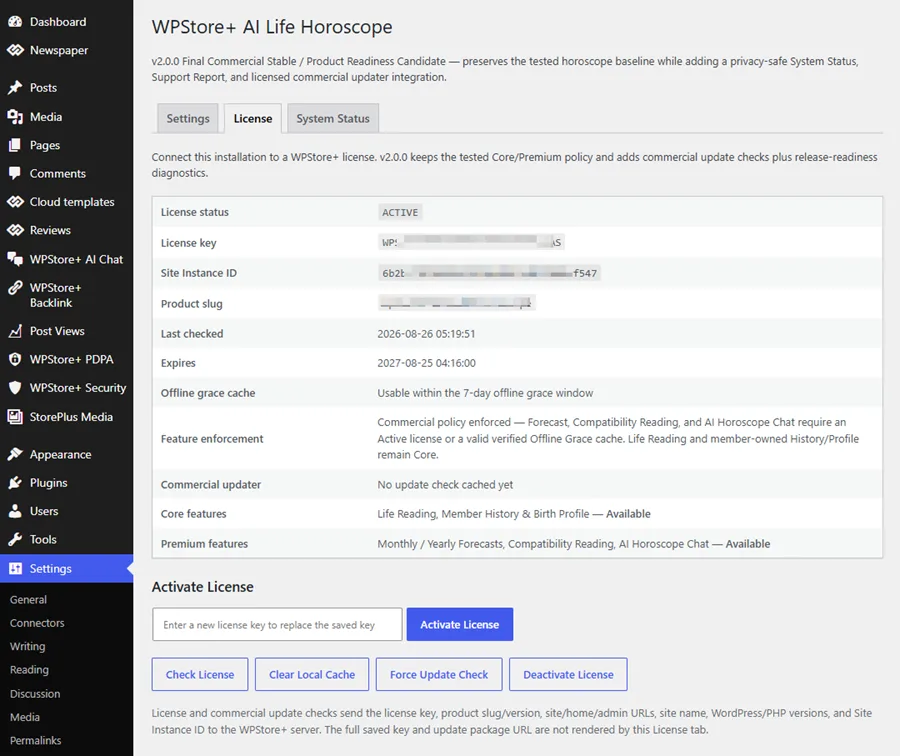Viewport: 900px width, 756px height.
Task: Focus the new license key input field
Action: (277, 625)
